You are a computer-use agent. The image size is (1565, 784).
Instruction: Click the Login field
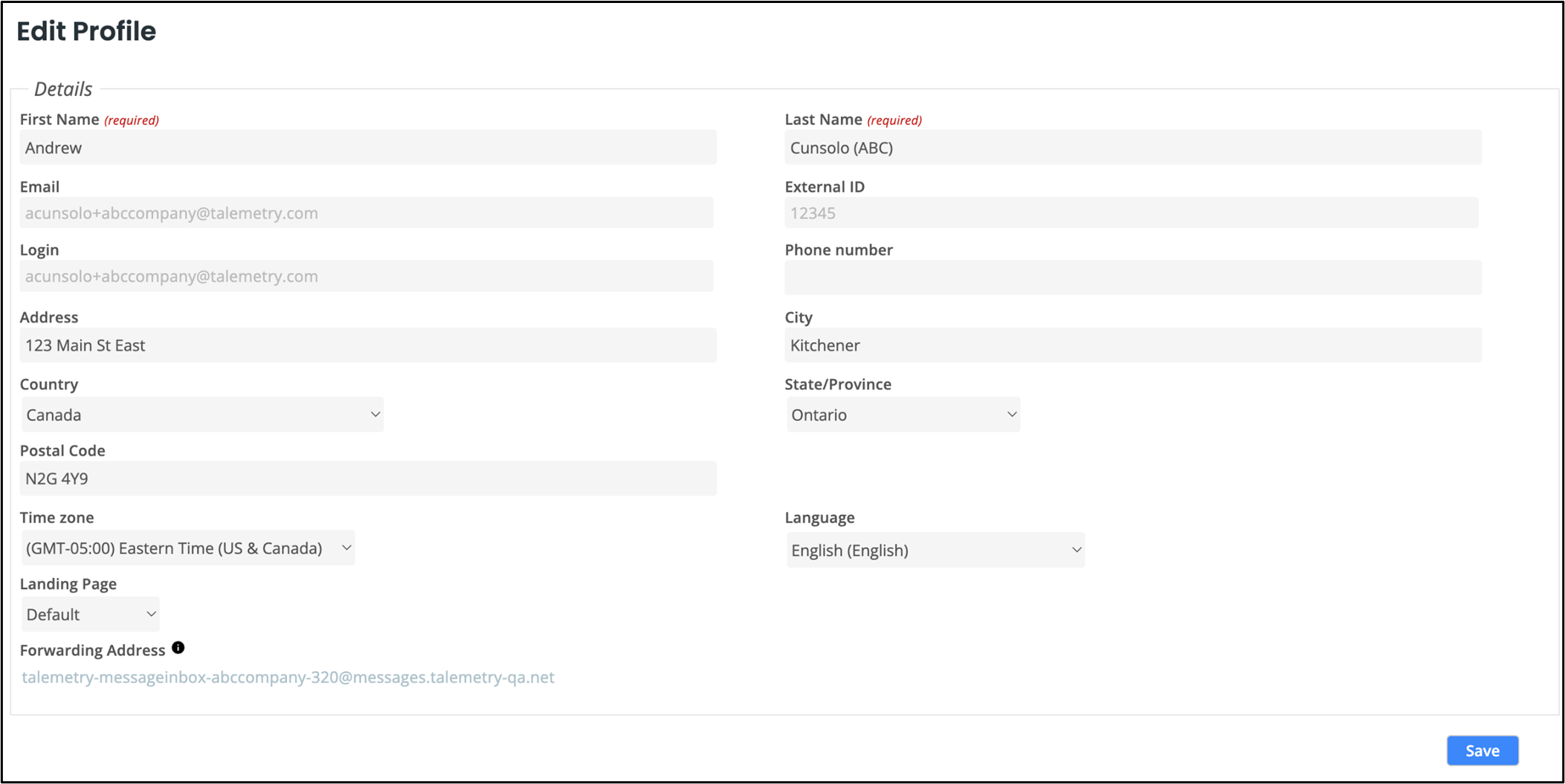367,276
